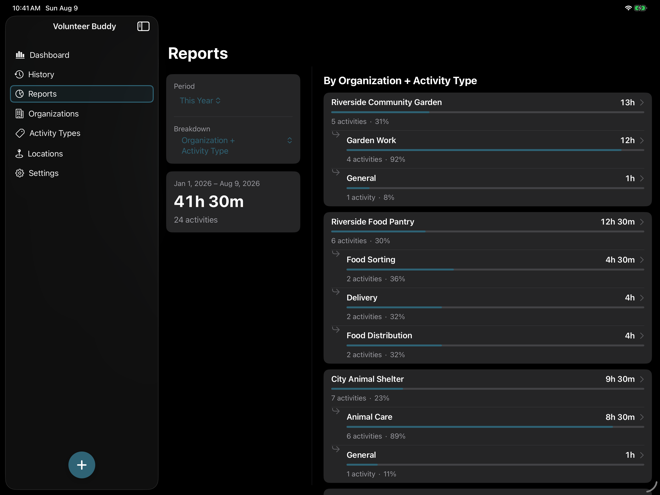
Task: Click Animal Care progress bar
Action: [x=495, y=427]
